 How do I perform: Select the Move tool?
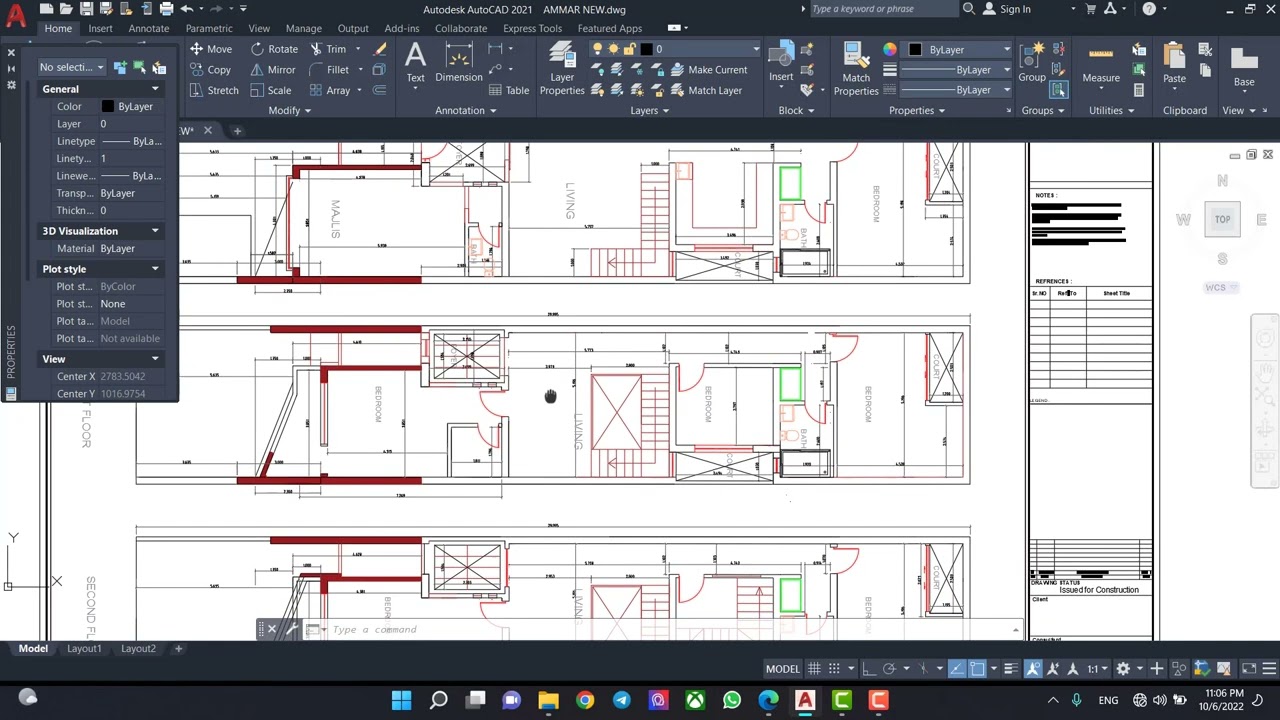[x=211, y=49]
